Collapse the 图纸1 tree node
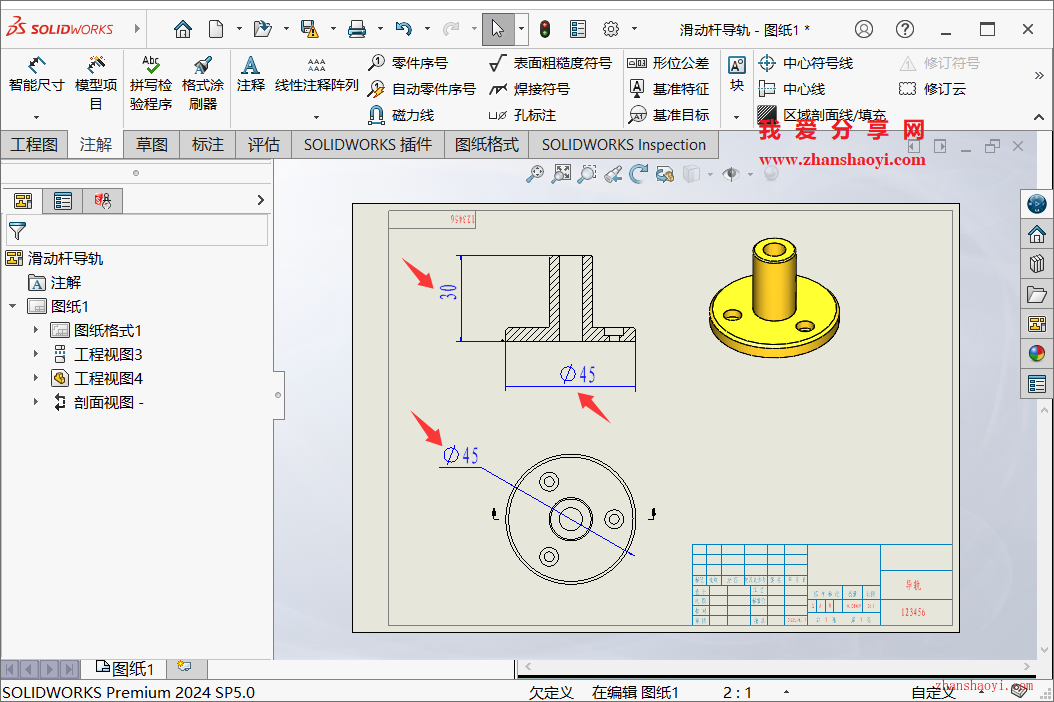This screenshot has height=702, width=1054. tap(13, 306)
